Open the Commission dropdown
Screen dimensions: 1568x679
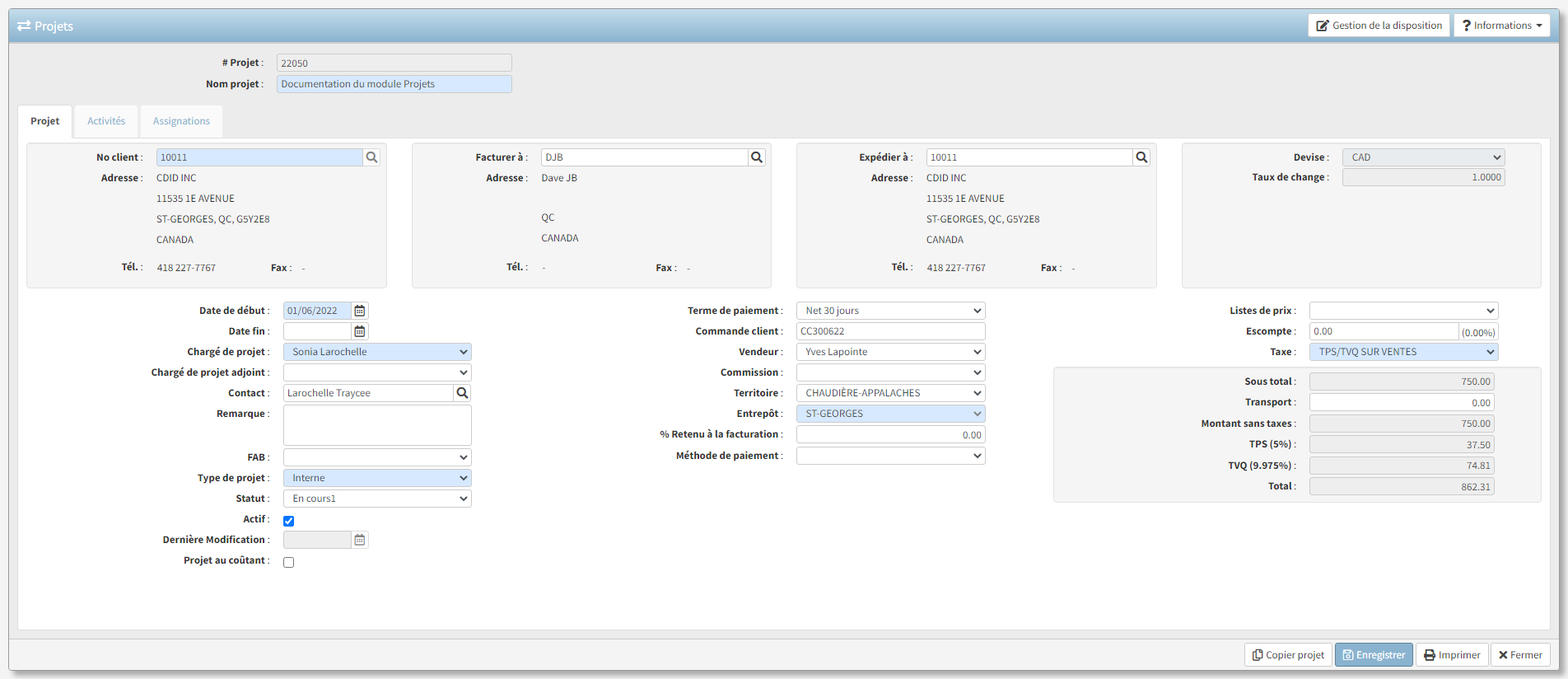click(890, 372)
